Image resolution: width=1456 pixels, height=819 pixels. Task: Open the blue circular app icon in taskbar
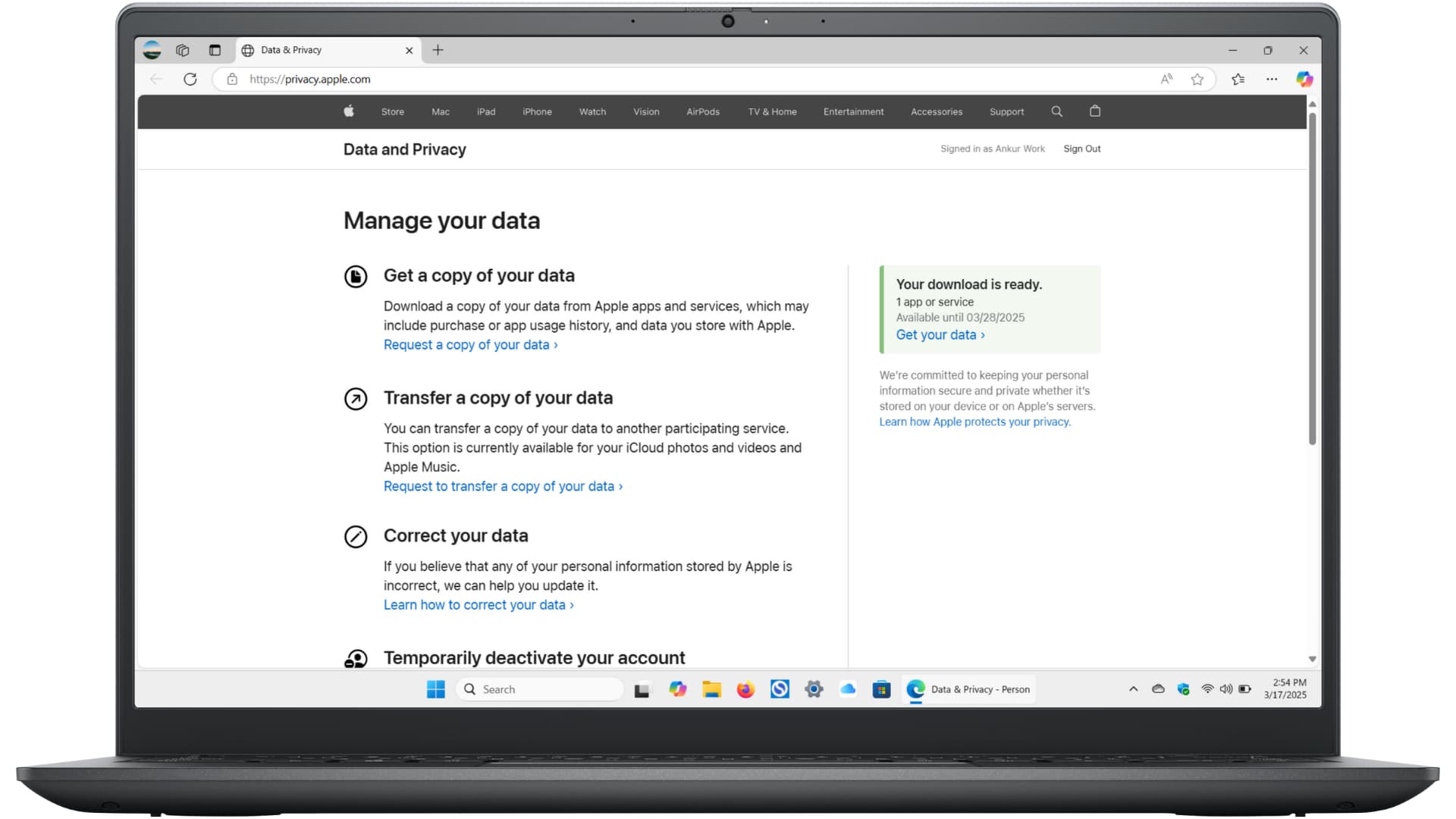pos(780,689)
